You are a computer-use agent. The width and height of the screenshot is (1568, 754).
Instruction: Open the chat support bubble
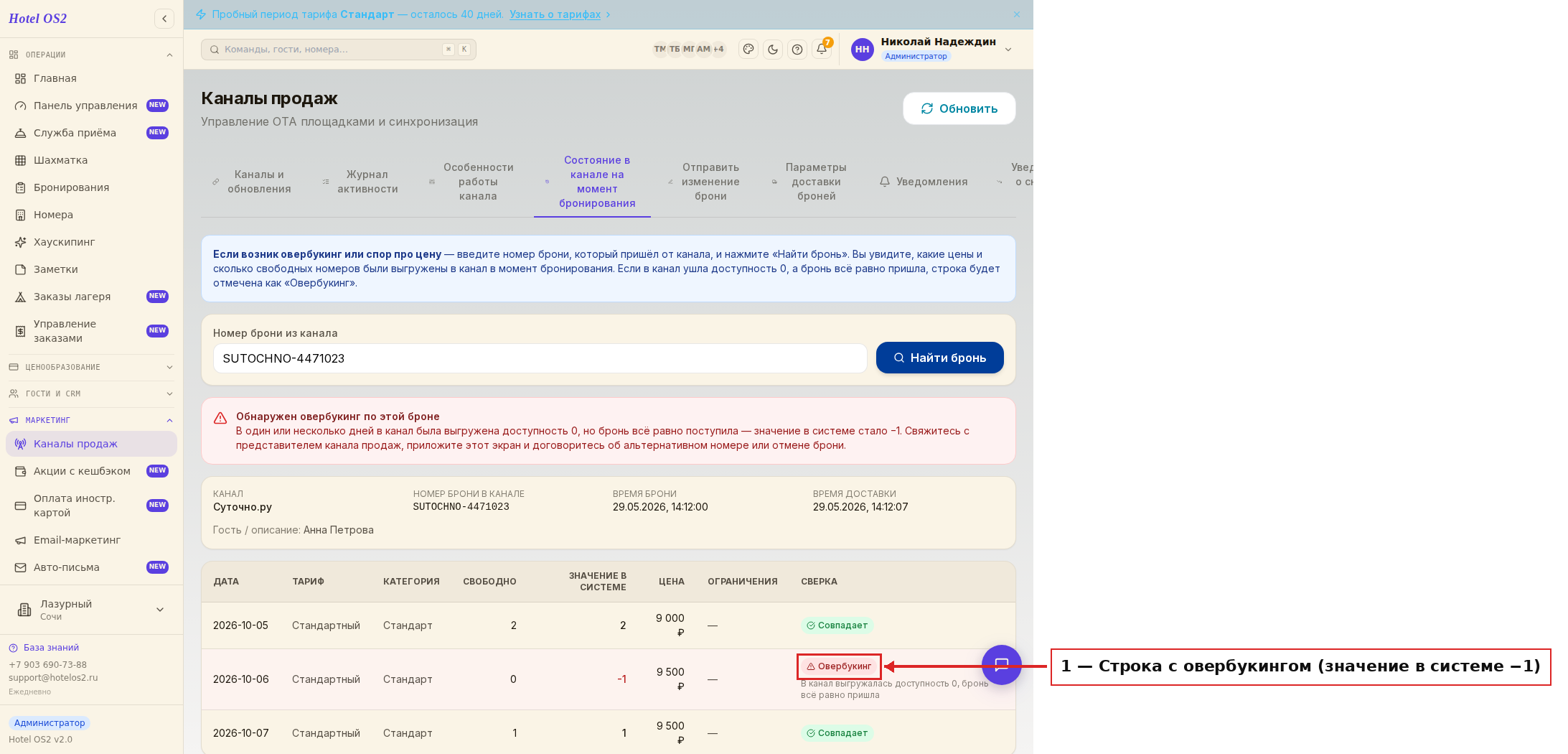tap(1002, 665)
